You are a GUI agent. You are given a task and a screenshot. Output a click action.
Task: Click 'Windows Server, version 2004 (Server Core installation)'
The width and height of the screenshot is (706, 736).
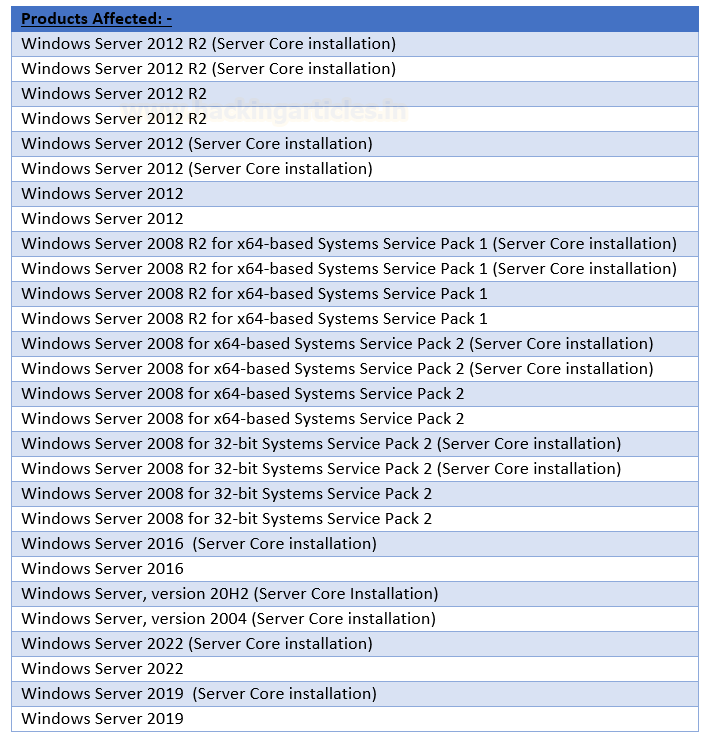point(355,619)
